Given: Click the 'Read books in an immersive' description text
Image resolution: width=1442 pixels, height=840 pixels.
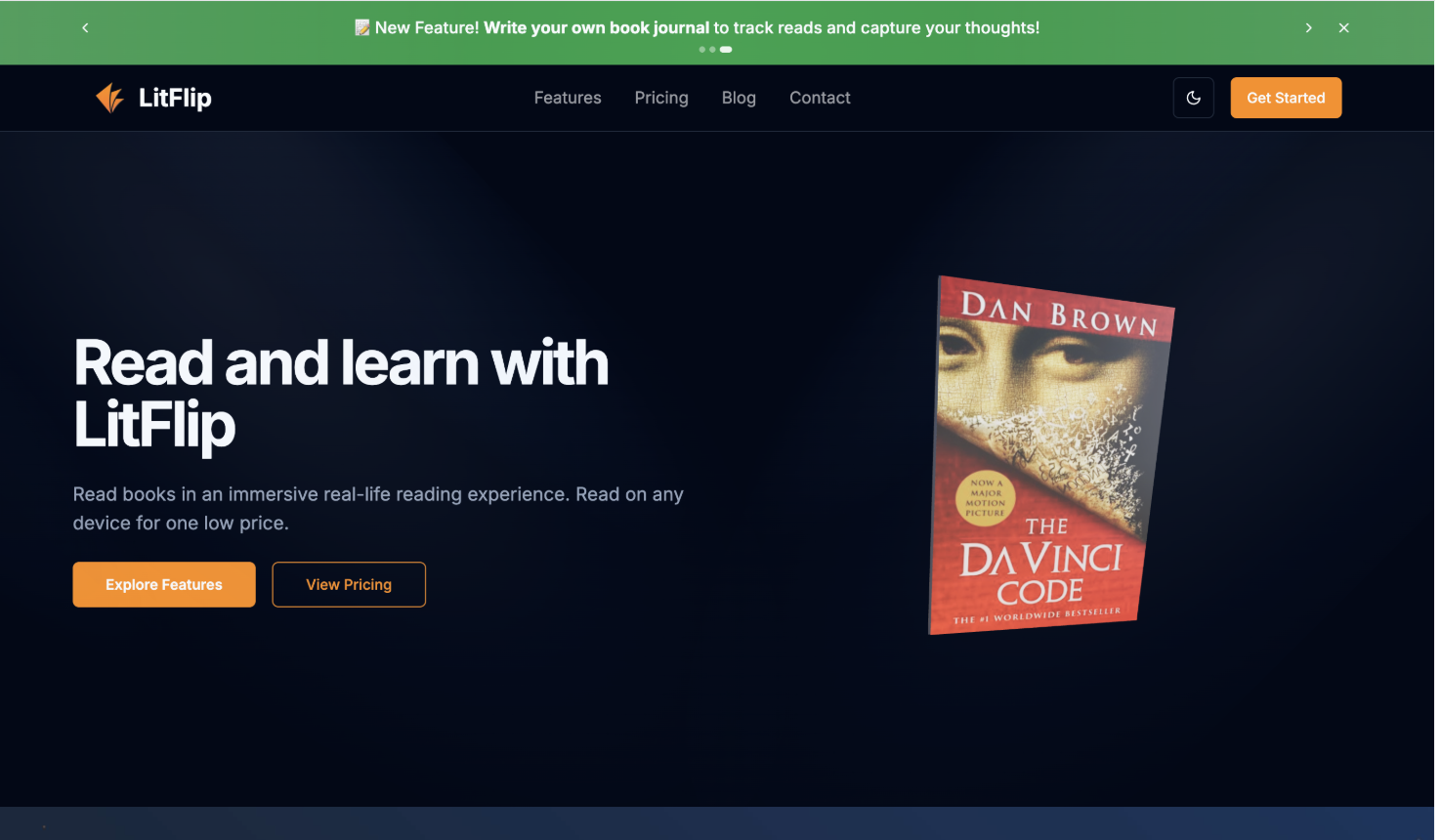Looking at the screenshot, I should pyautogui.click(x=378, y=508).
